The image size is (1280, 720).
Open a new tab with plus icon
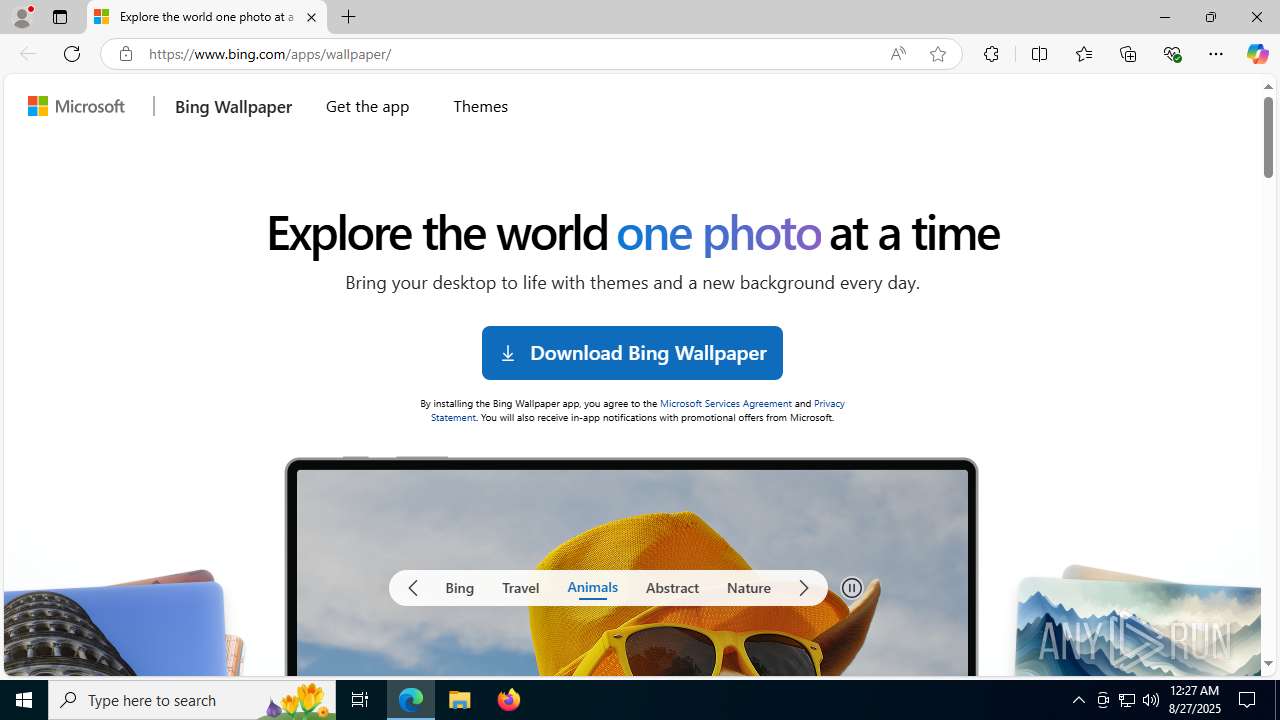pos(349,17)
